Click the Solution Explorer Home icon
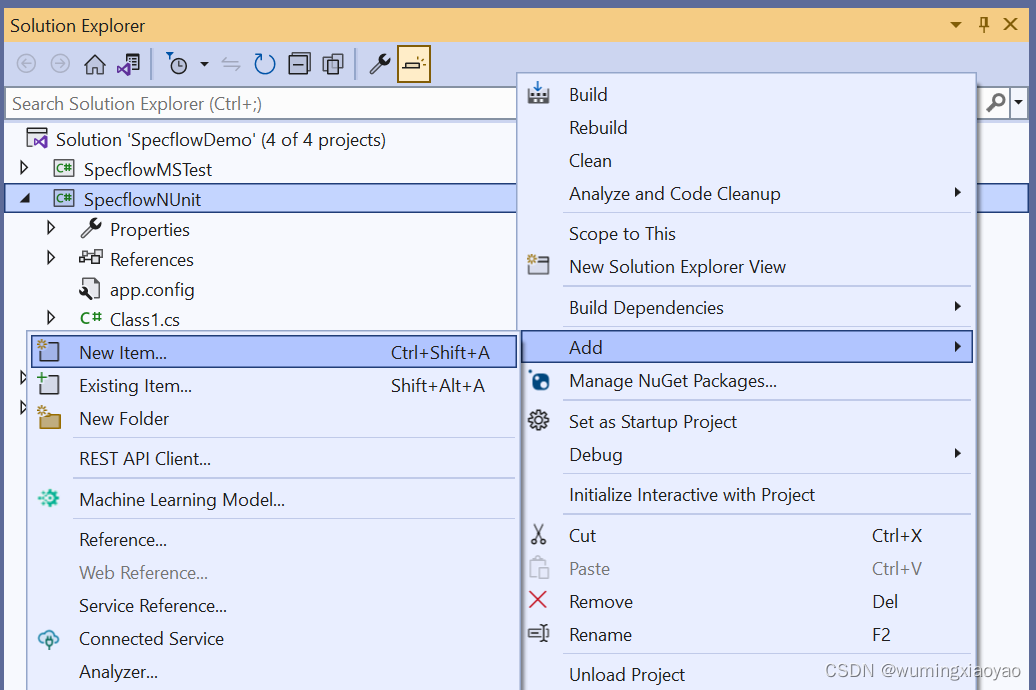This screenshot has width=1036, height=690. click(x=93, y=63)
